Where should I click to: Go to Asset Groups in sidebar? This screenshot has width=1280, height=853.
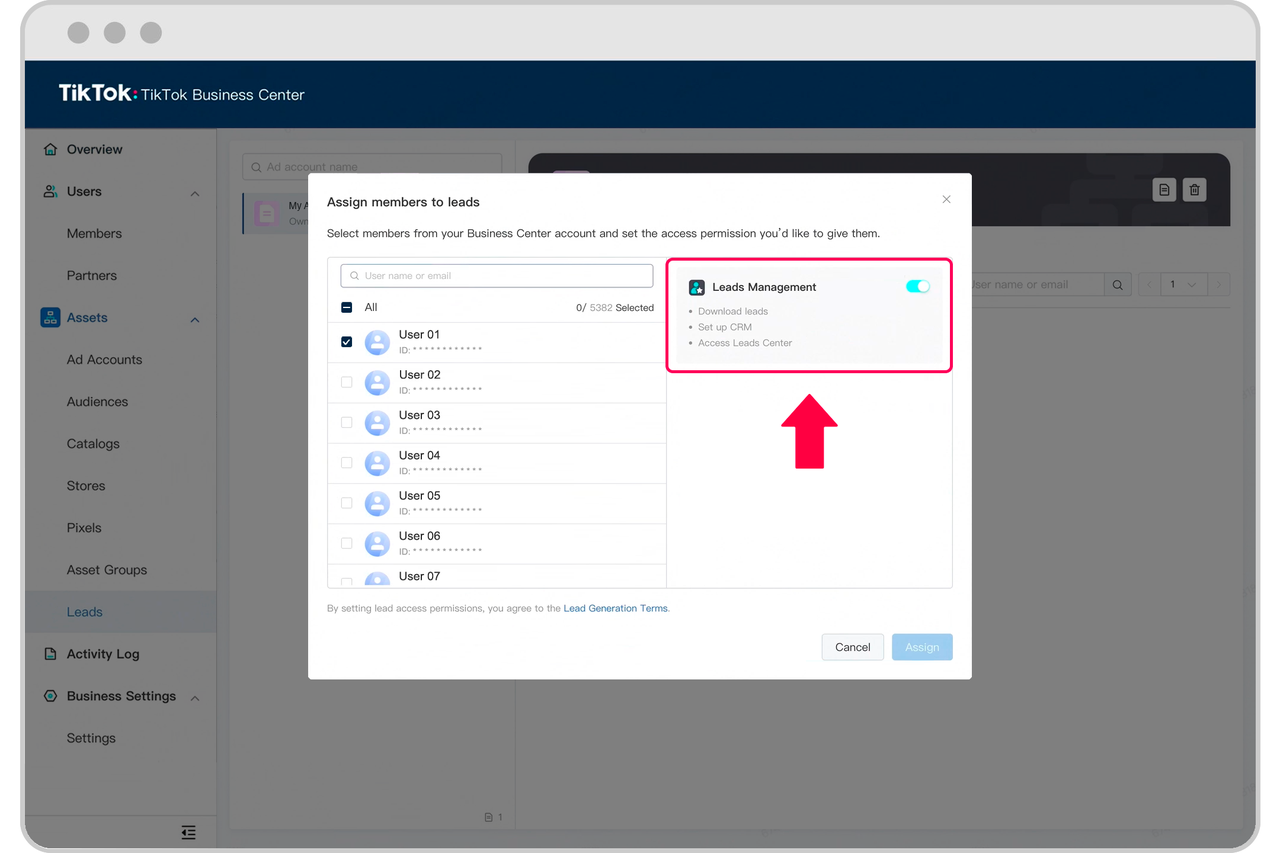pyautogui.click(x=106, y=570)
